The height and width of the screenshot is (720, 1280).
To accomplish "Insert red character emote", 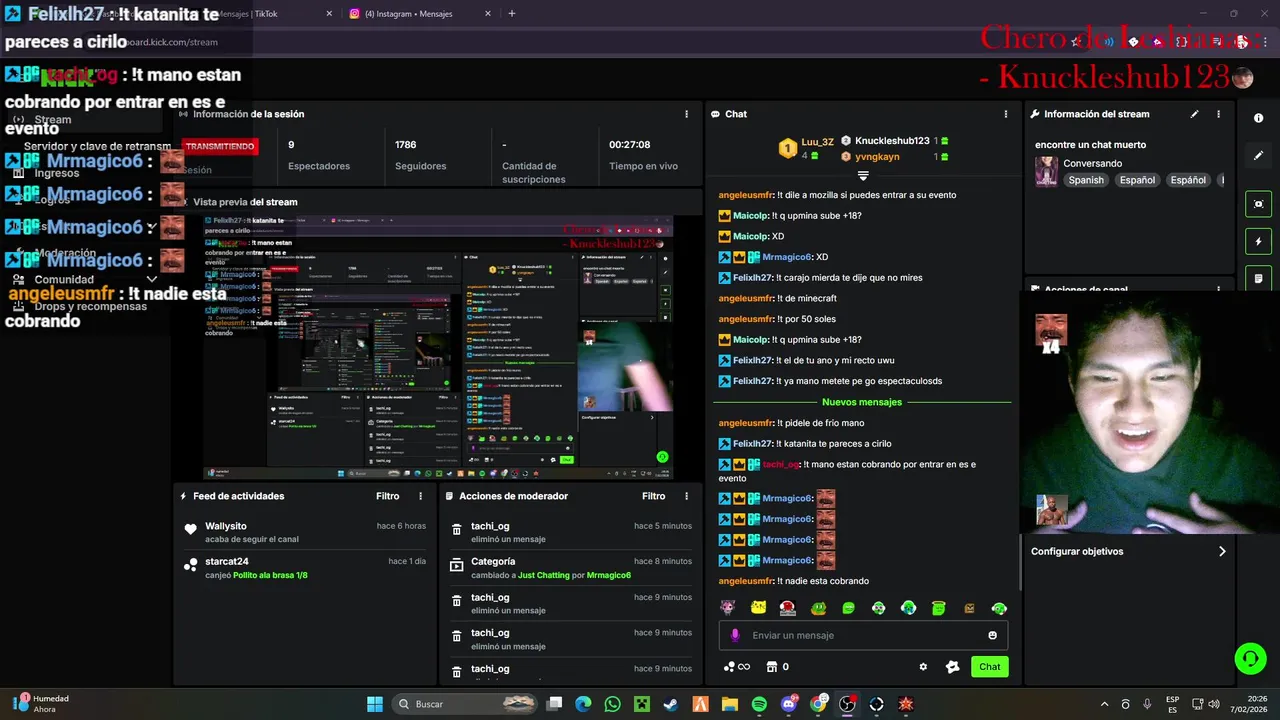I will 788,608.
